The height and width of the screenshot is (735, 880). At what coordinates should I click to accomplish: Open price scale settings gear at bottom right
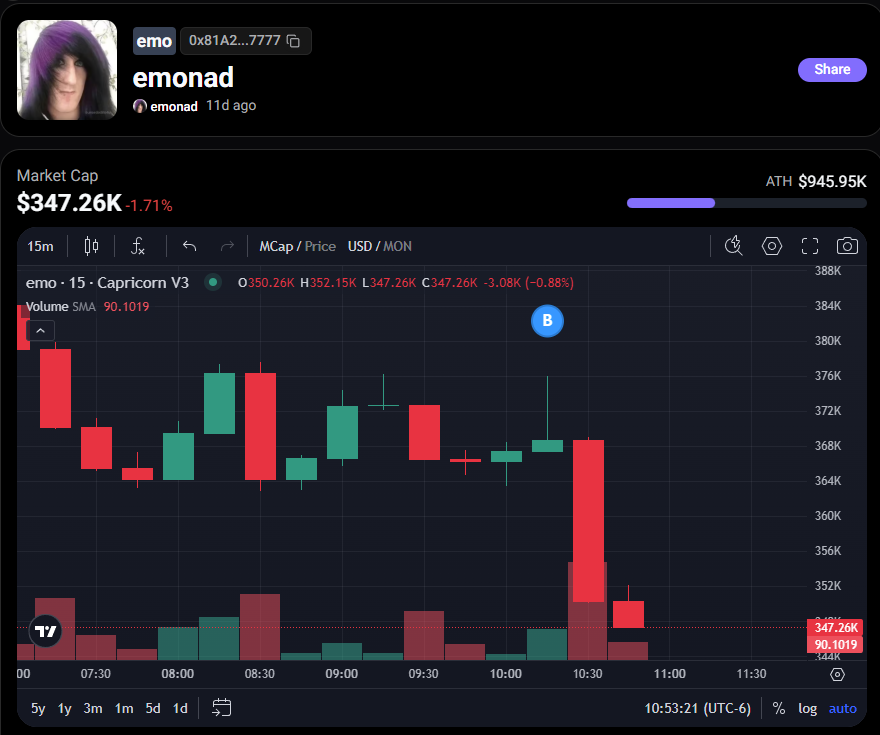pyautogui.click(x=837, y=674)
